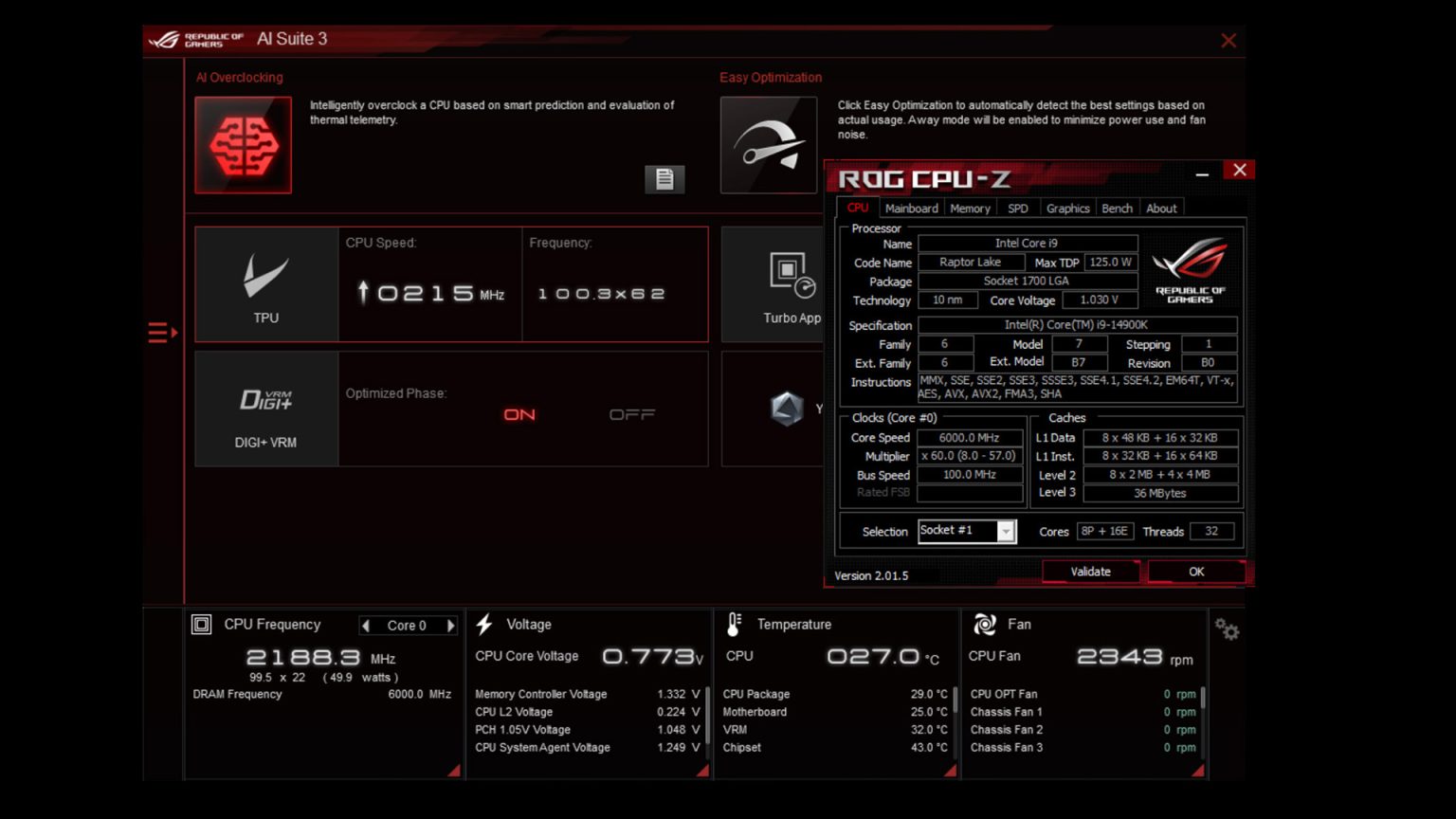Expand the Voltage panel corner arrow
Screen dimensions: 1456x819
coord(702,771)
